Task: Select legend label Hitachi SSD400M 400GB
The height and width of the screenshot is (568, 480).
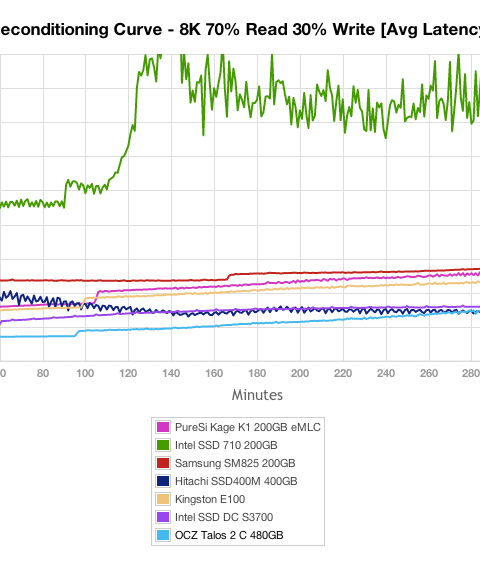Action: (x=236, y=481)
